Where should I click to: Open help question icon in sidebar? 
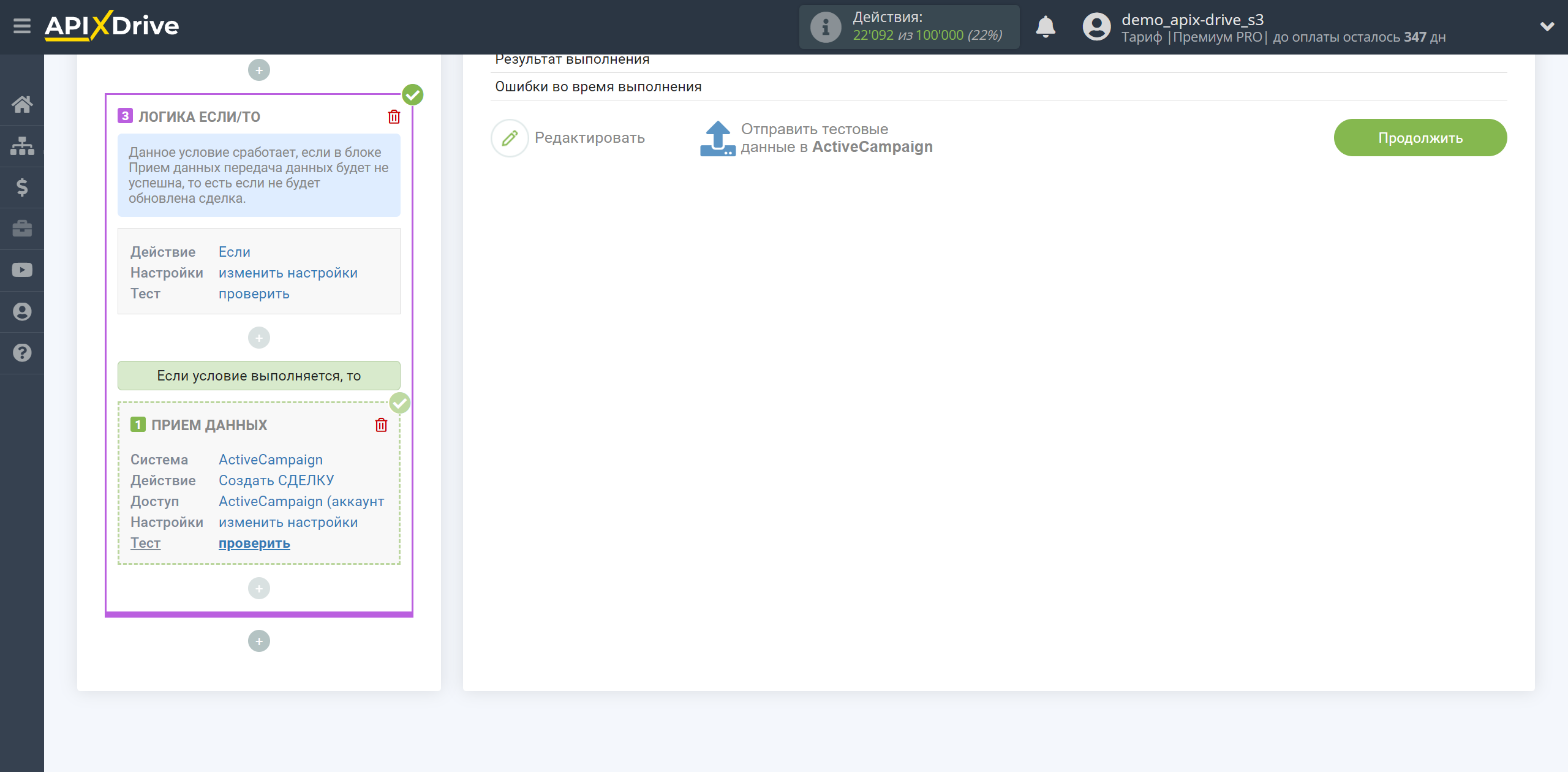click(22, 353)
